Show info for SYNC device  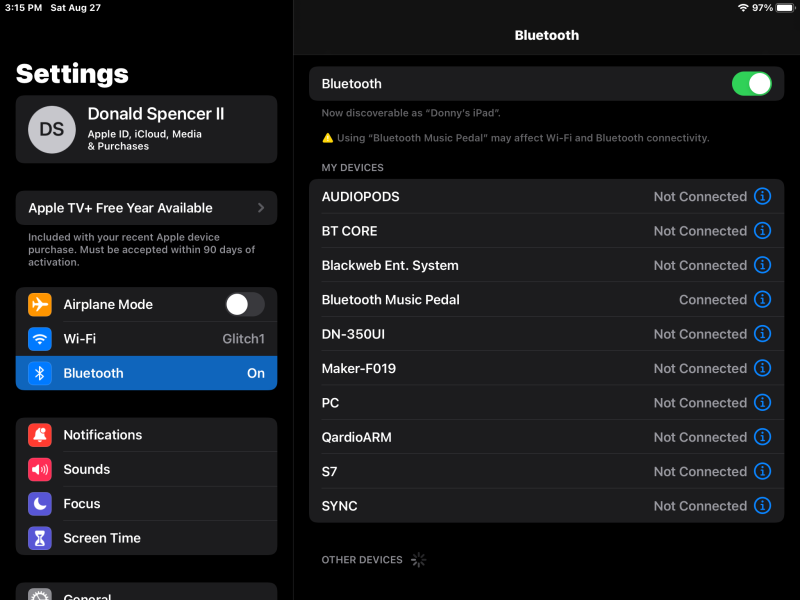tap(762, 506)
